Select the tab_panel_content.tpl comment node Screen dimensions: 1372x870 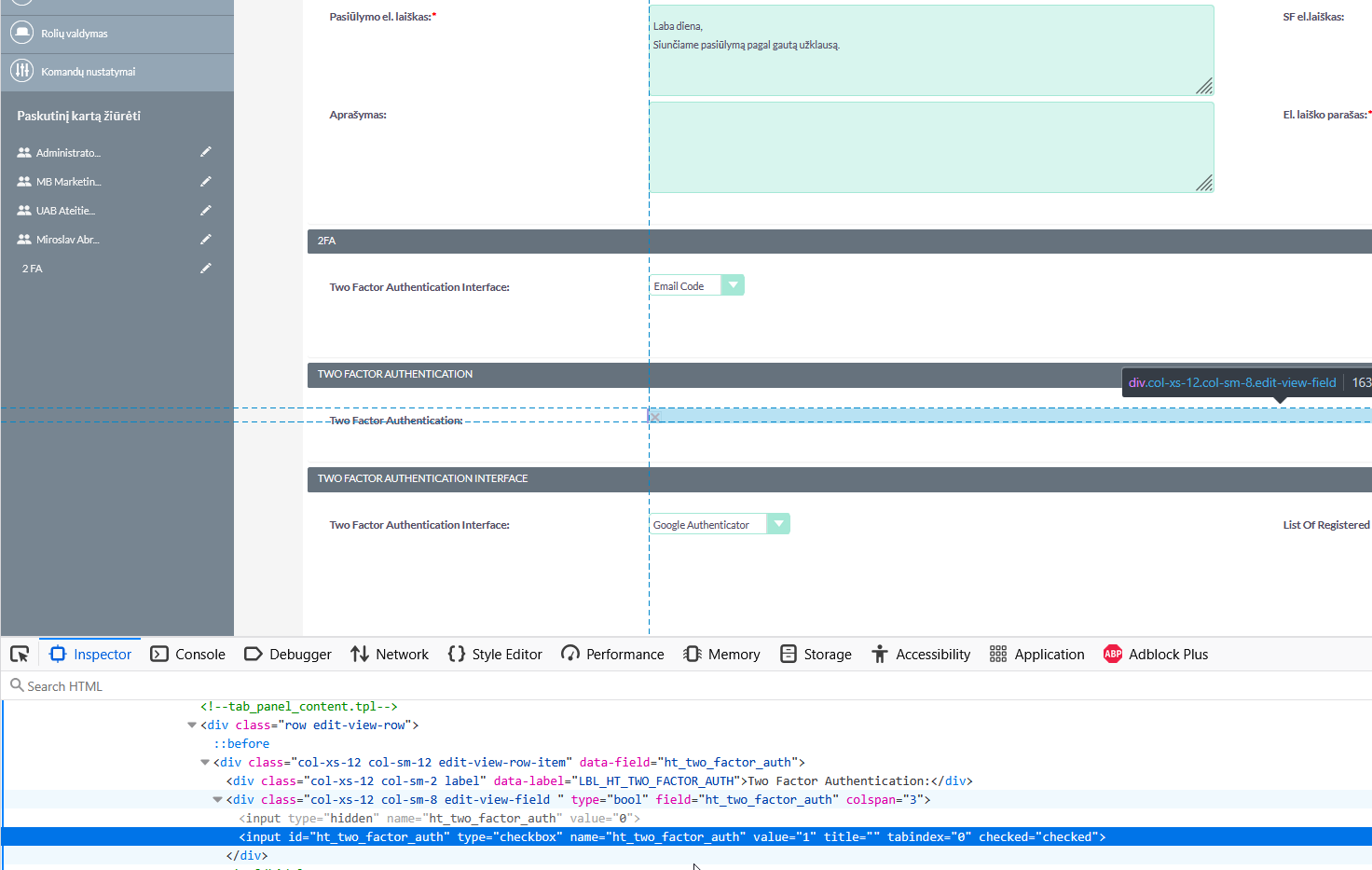click(299, 706)
